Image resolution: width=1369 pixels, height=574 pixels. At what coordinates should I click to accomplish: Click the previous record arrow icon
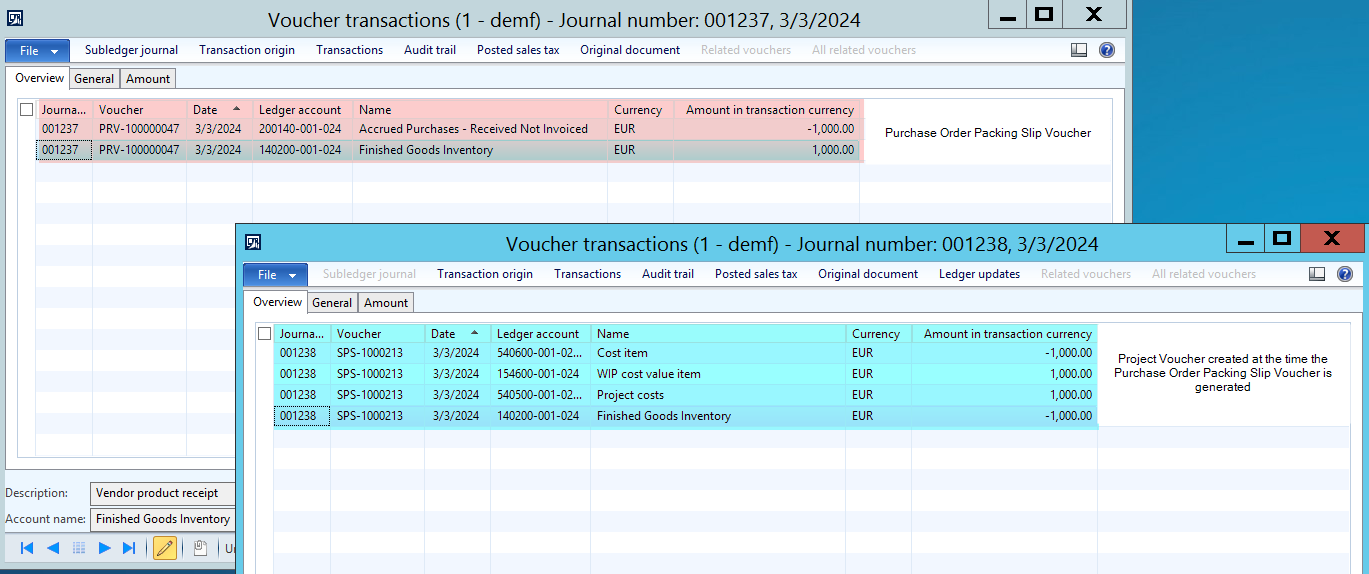[x=53, y=548]
